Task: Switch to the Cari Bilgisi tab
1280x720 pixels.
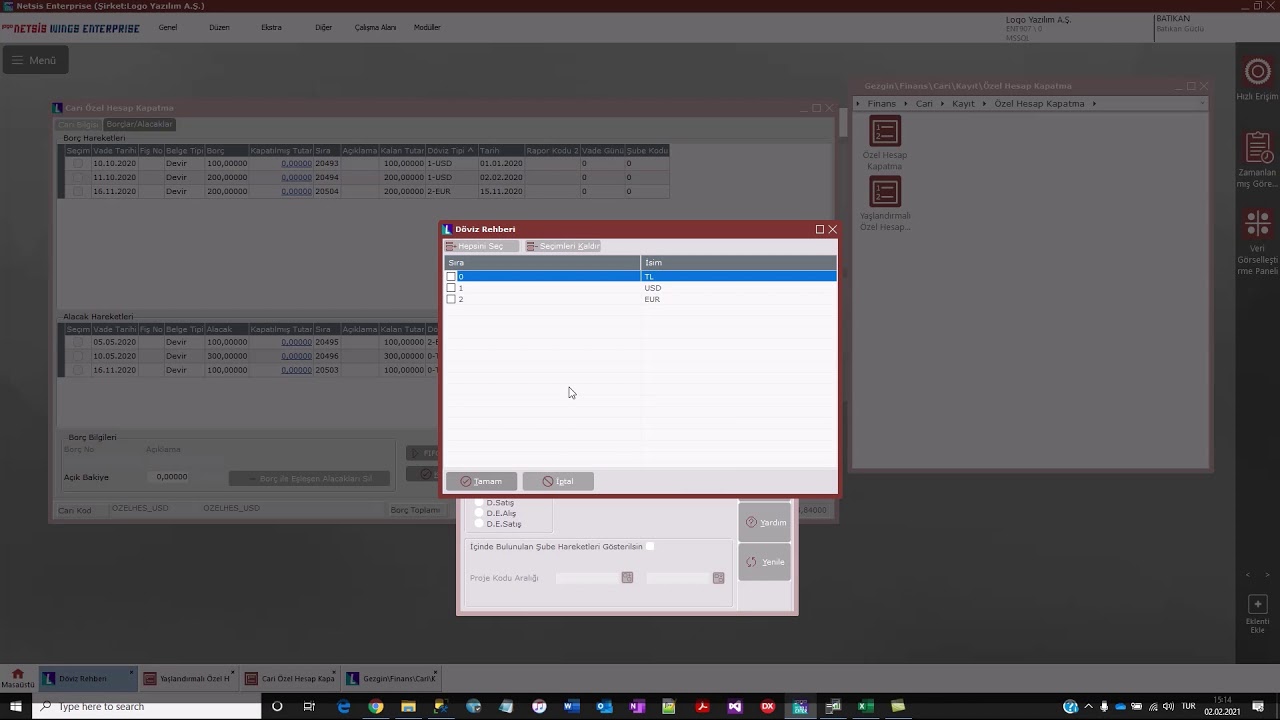Action: [x=78, y=124]
